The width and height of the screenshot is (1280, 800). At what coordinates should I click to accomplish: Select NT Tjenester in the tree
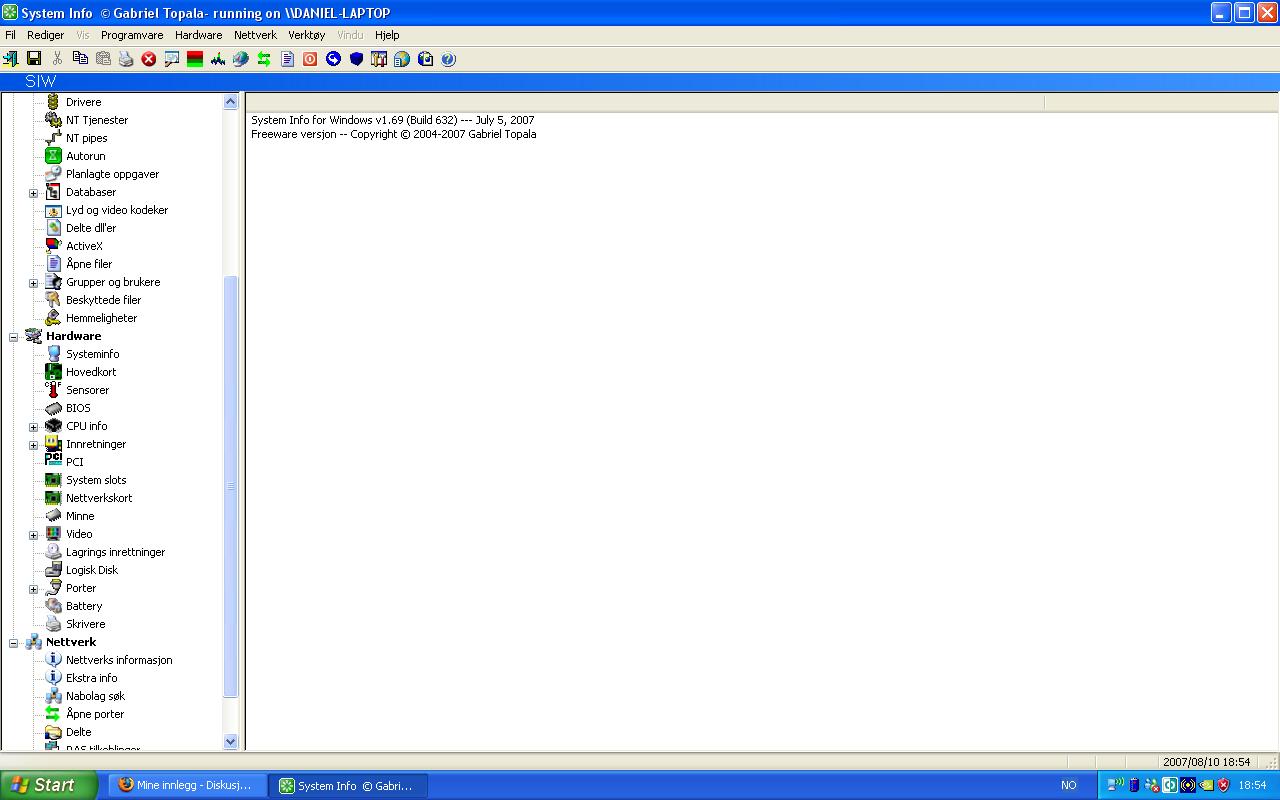(97, 120)
